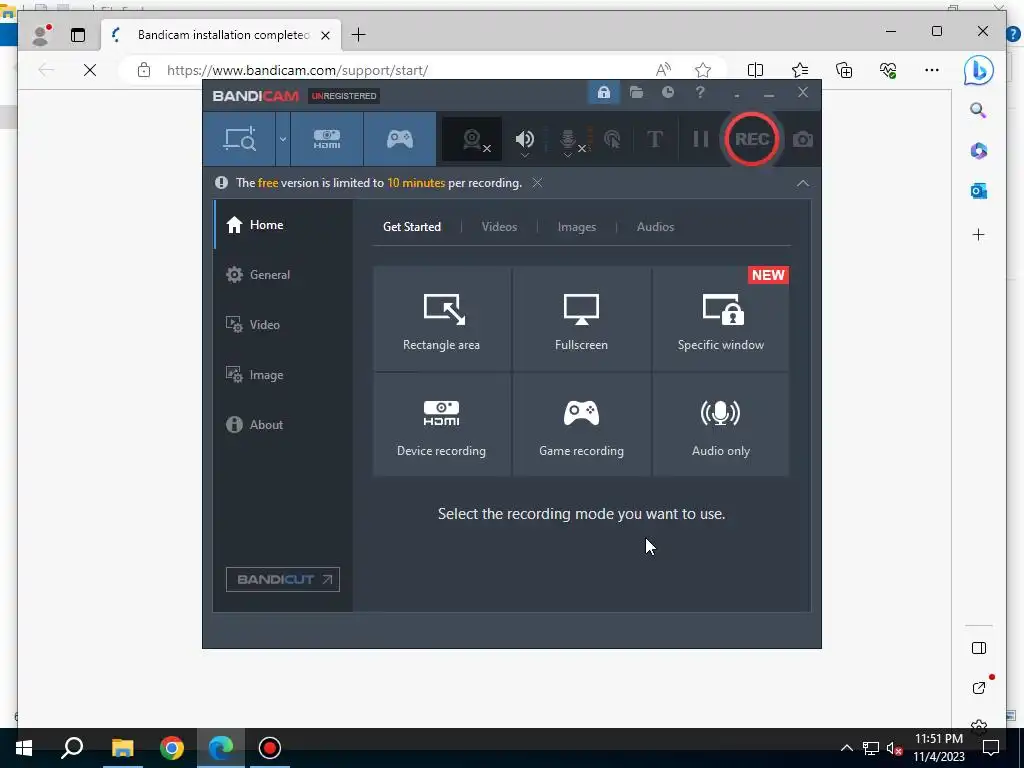The image size is (1024, 768).
Task: Open Chrome from the taskbar
Action: 172,748
